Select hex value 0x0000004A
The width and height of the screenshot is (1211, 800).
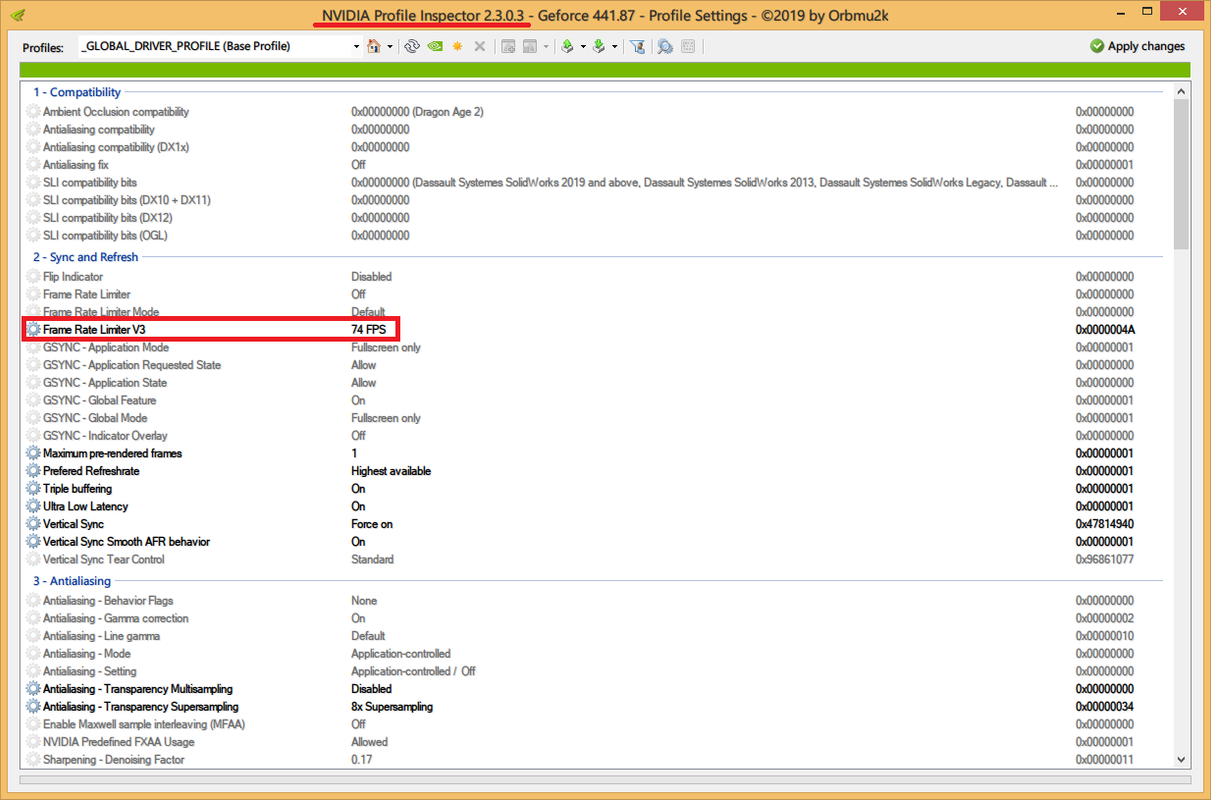[x=1105, y=329]
